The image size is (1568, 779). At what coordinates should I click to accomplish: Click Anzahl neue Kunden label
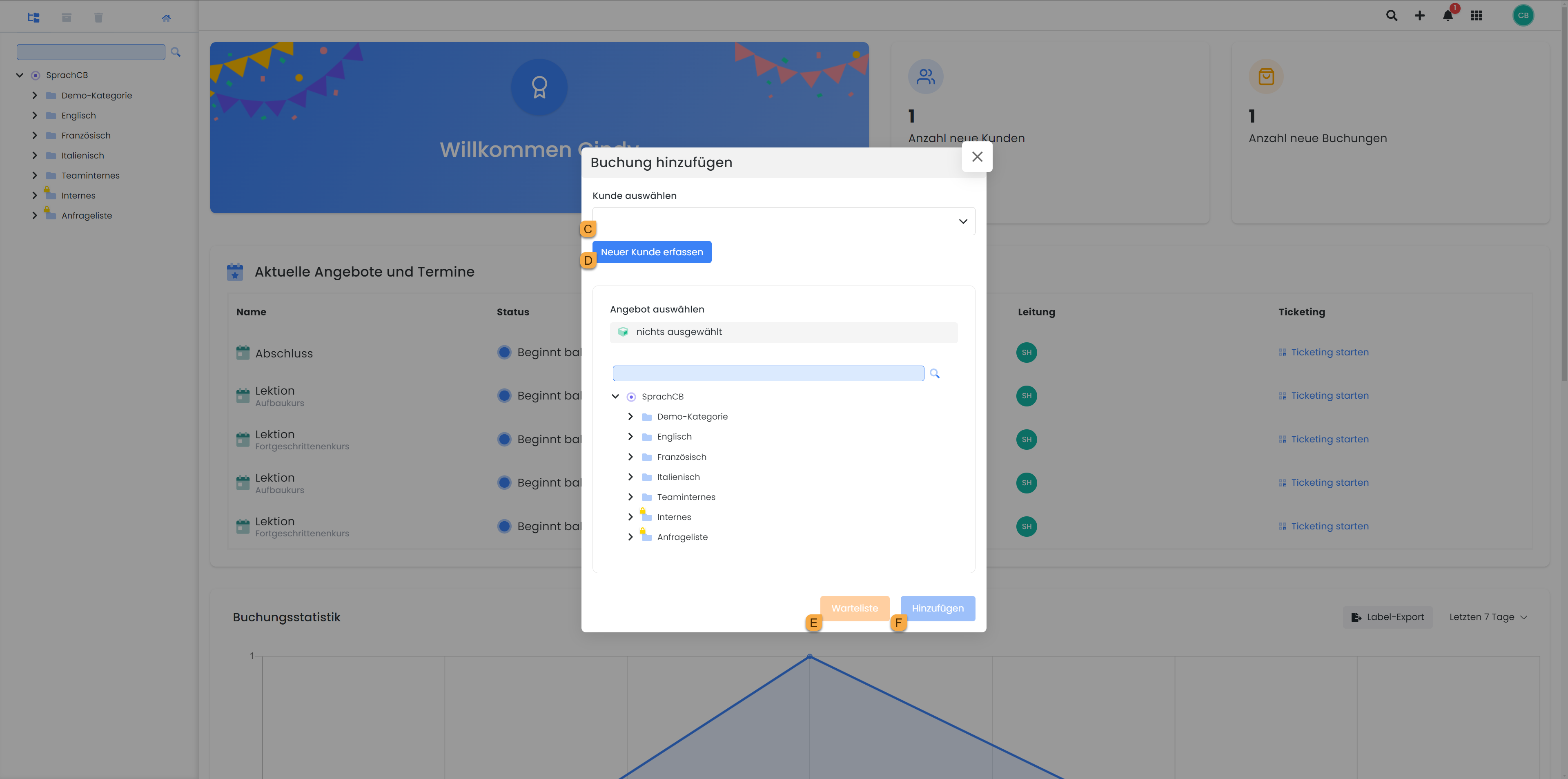tap(966, 138)
